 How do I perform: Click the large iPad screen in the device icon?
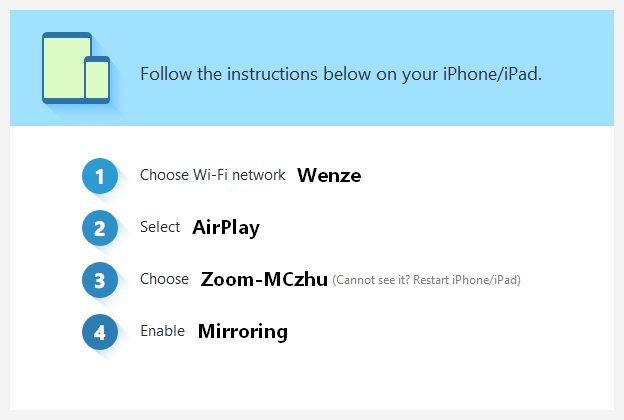[x=64, y=68]
